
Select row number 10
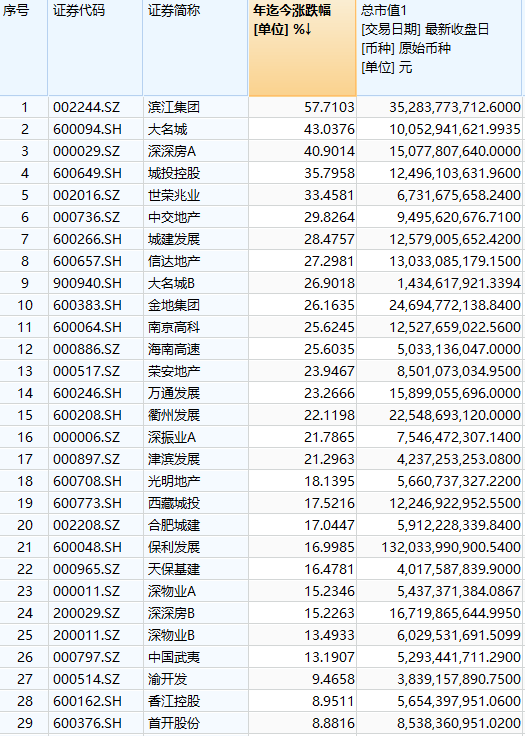tap(23, 305)
